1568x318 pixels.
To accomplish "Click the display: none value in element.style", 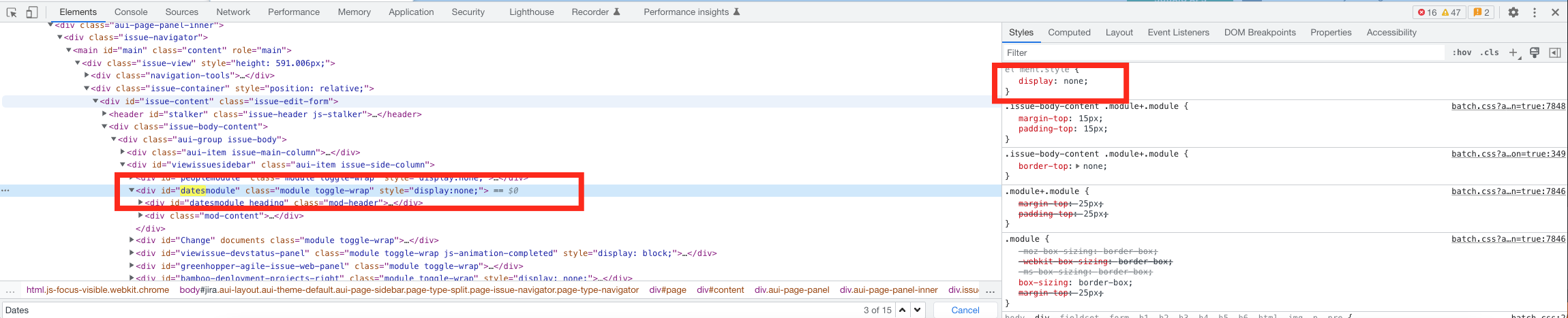I will [1075, 81].
